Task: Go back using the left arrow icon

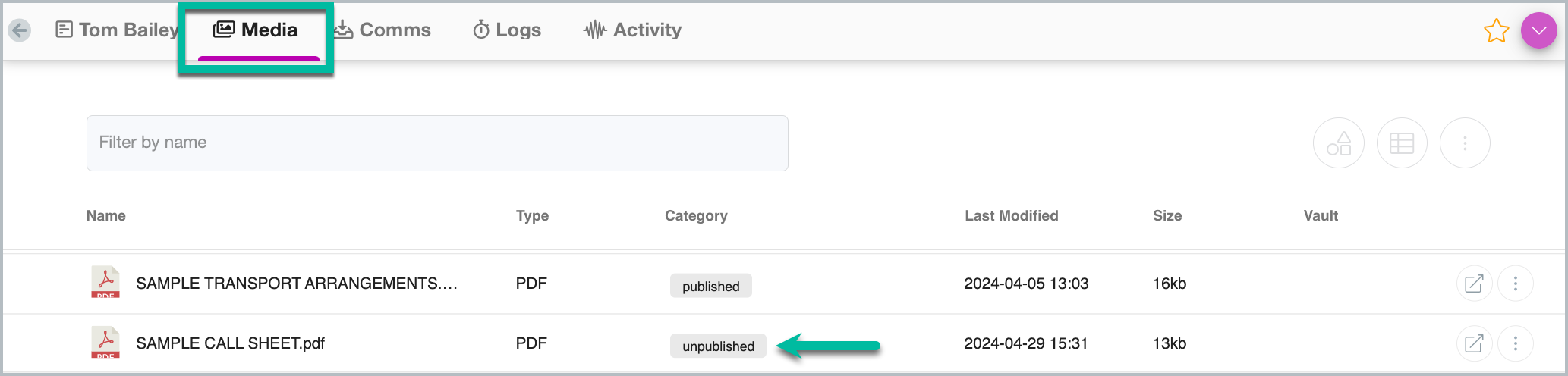Action: click(19, 30)
